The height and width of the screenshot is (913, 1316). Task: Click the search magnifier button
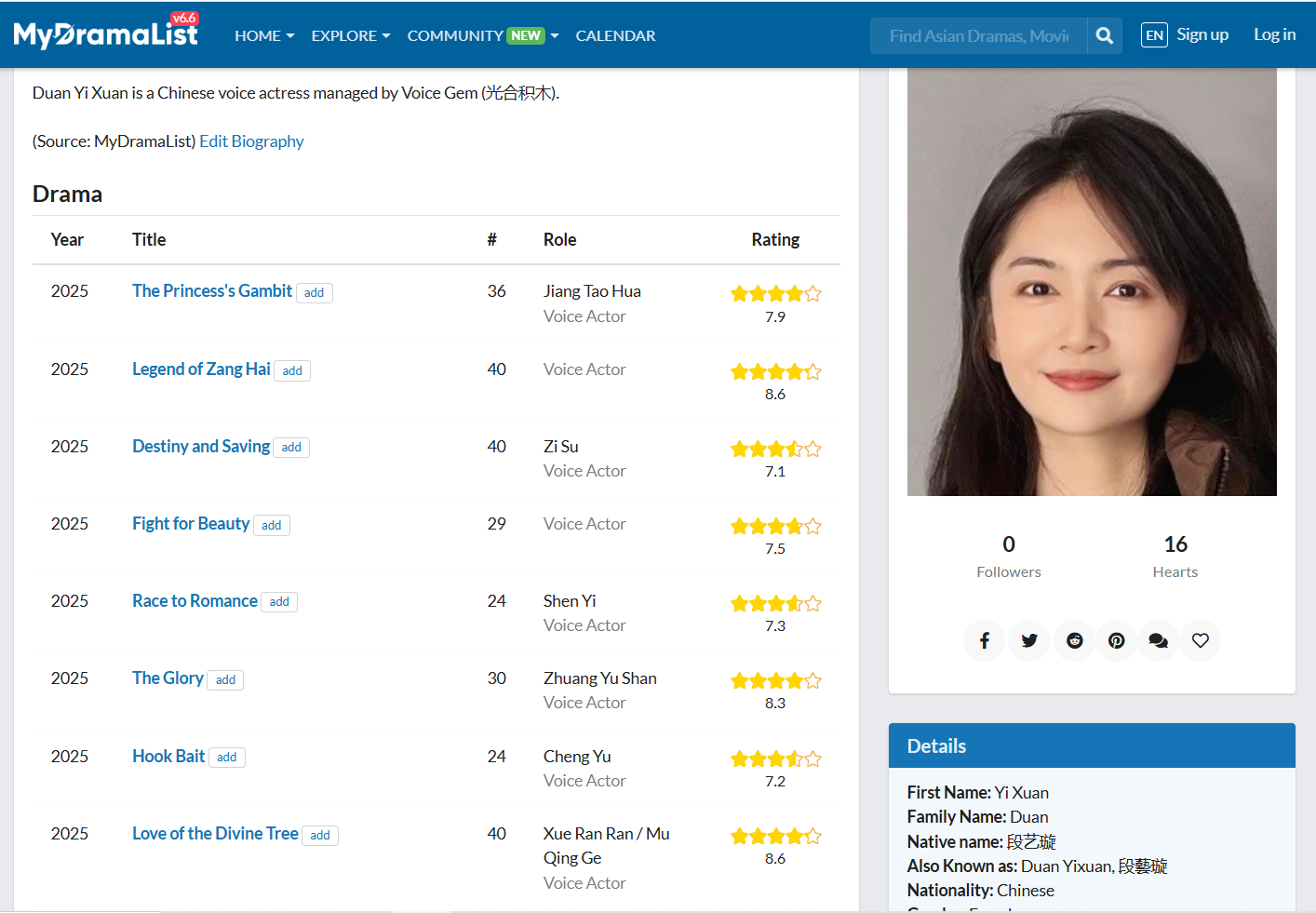pyautogui.click(x=1105, y=35)
